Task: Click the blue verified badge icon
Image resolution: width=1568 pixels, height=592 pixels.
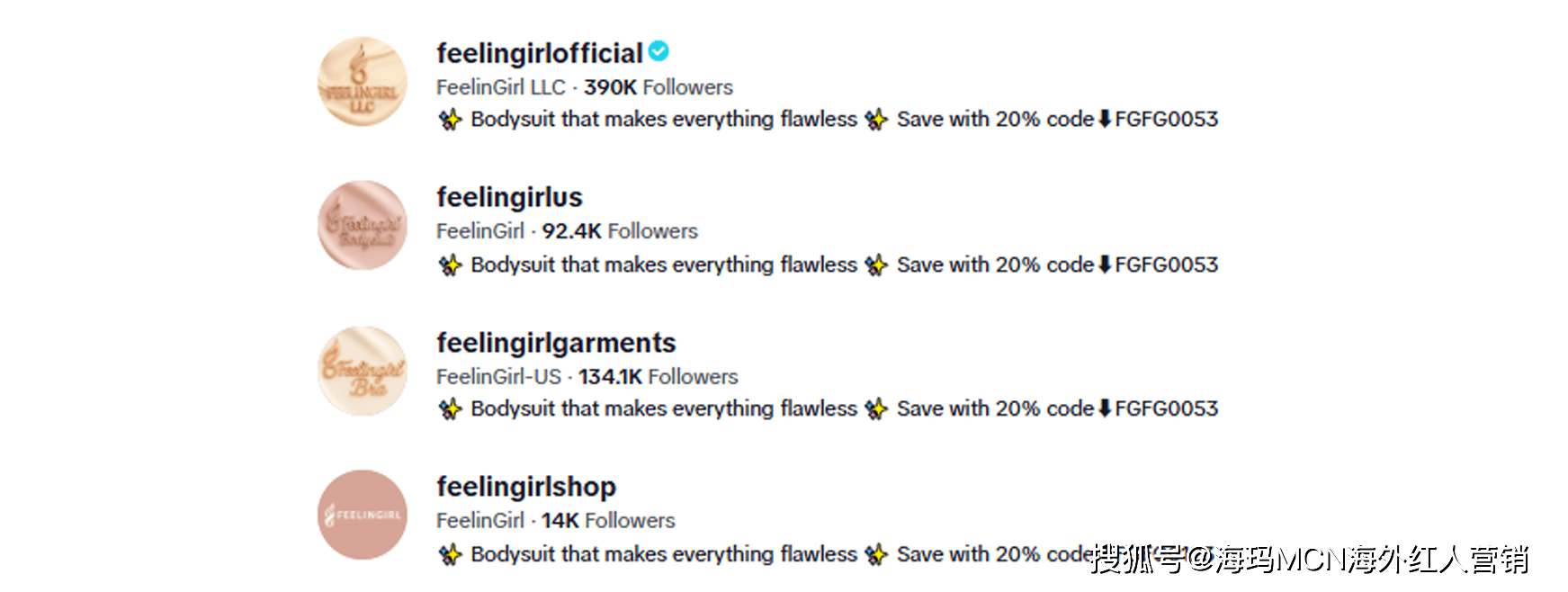Action: pos(659,52)
